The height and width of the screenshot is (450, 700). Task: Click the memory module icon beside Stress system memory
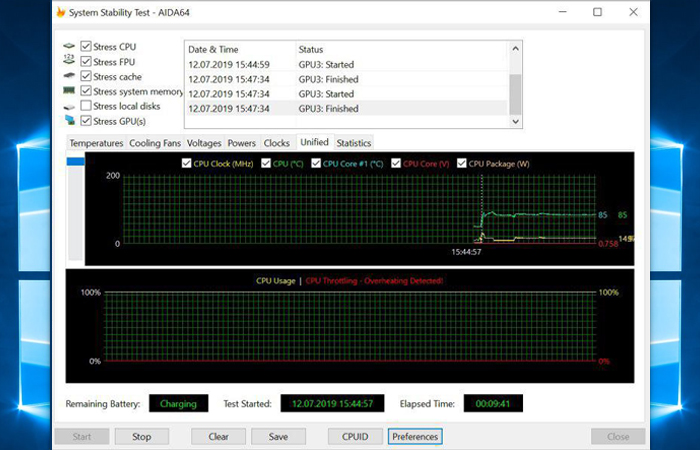pos(69,92)
